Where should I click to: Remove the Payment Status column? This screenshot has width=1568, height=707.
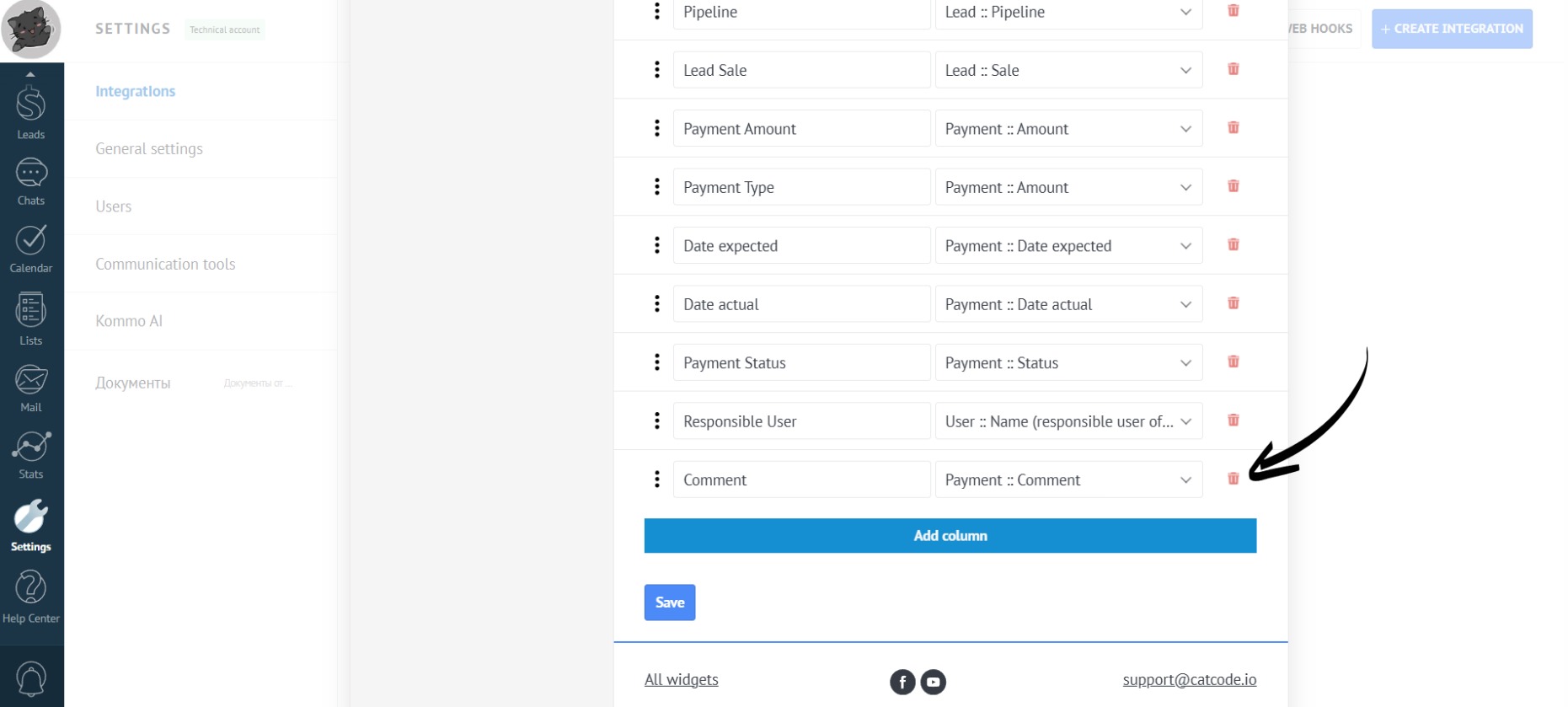pyautogui.click(x=1233, y=362)
